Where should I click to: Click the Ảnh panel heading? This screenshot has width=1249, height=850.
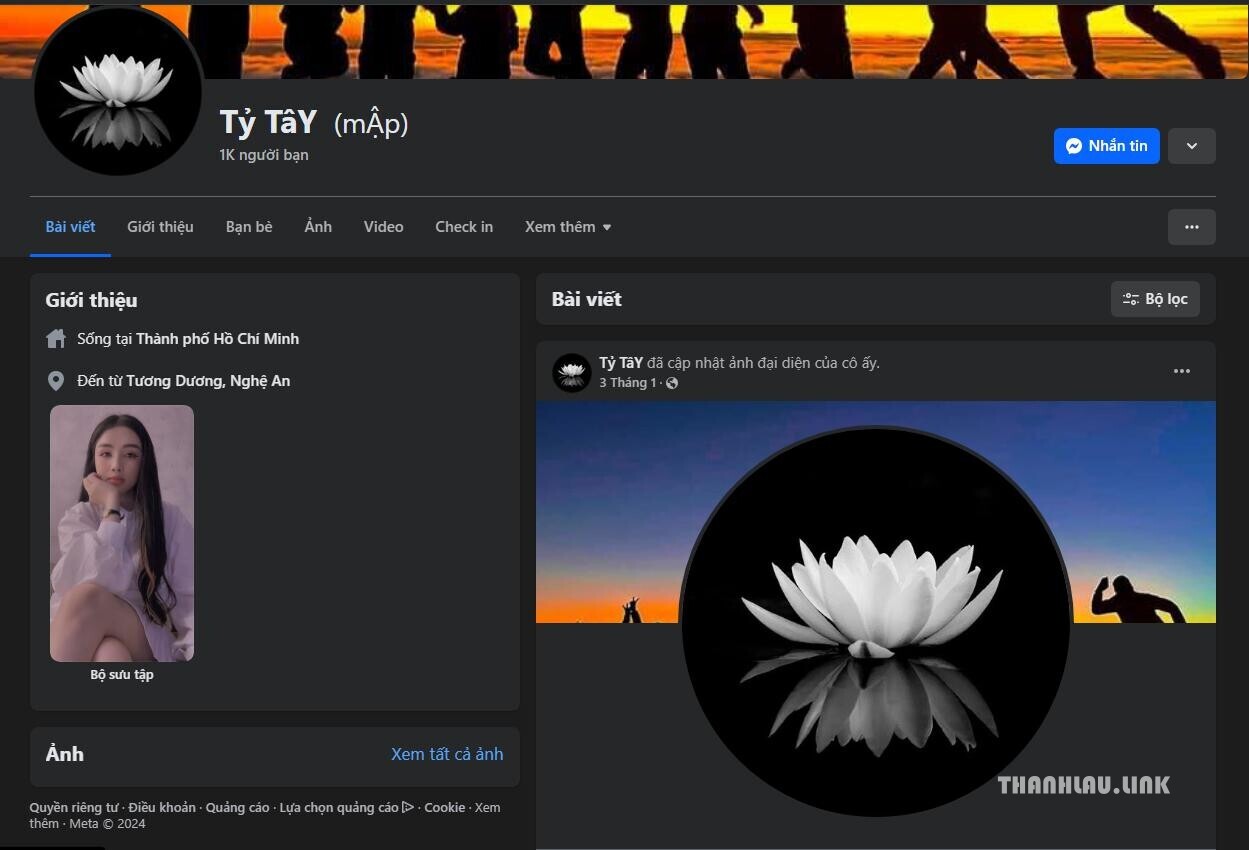pos(64,754)
